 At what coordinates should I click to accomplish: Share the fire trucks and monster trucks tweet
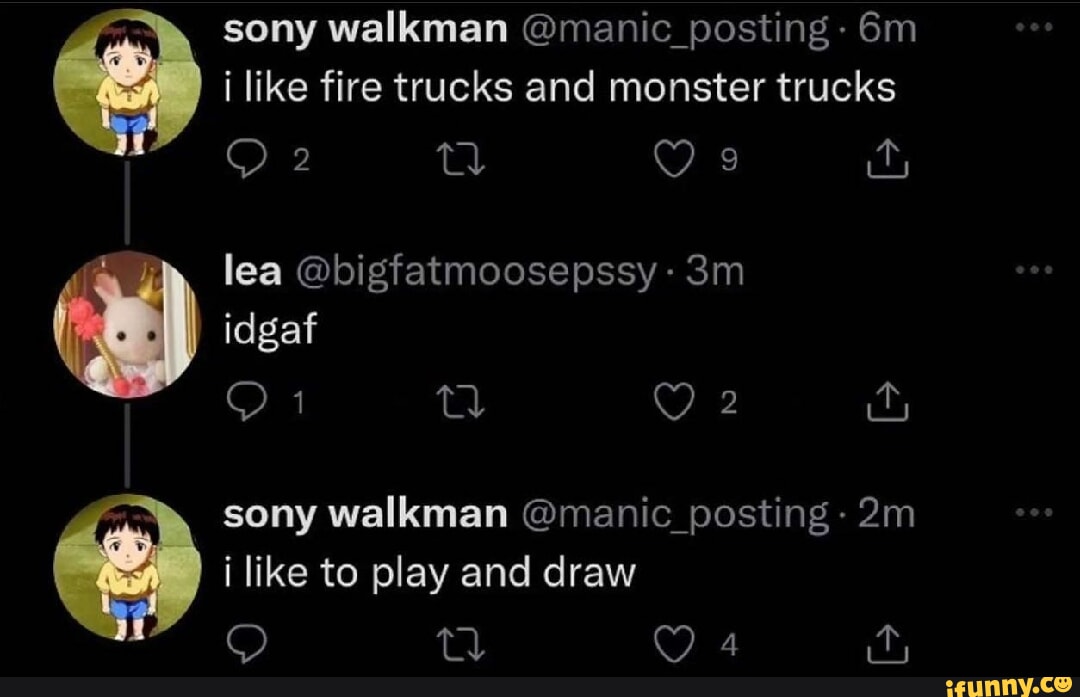pos(888,159)
